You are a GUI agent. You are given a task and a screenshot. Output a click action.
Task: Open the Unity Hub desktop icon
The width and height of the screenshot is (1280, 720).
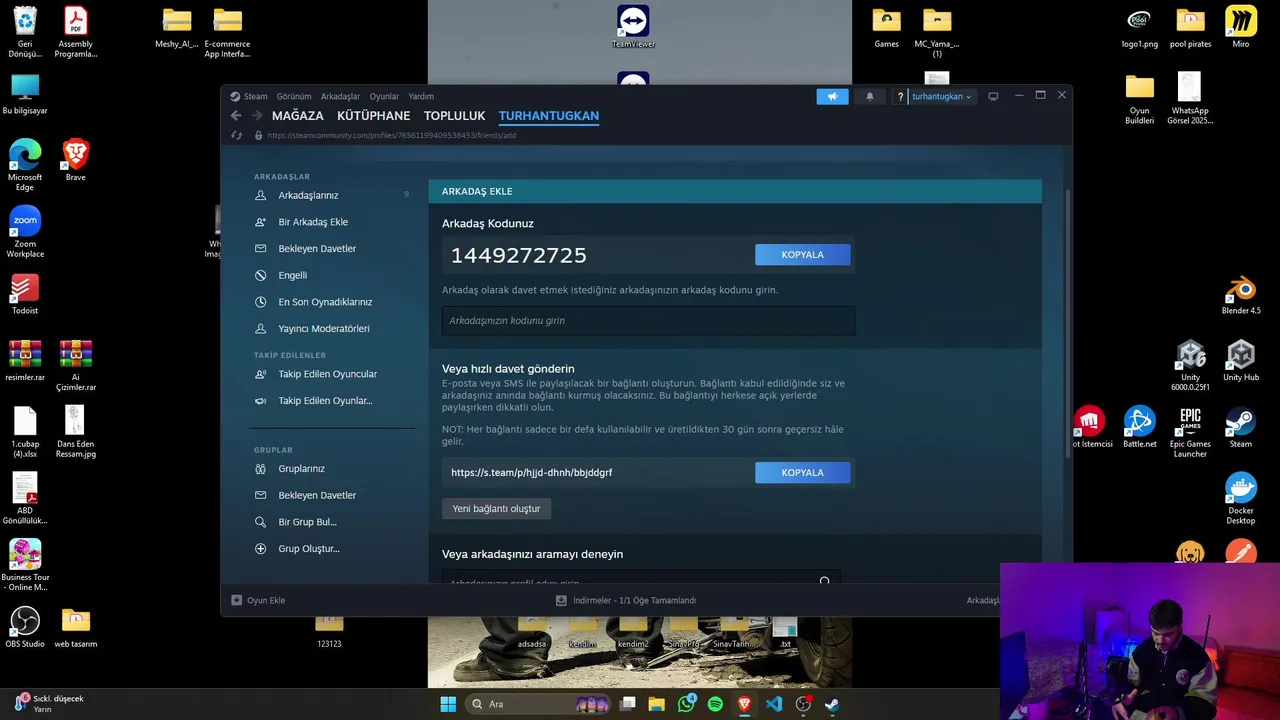1241,360
